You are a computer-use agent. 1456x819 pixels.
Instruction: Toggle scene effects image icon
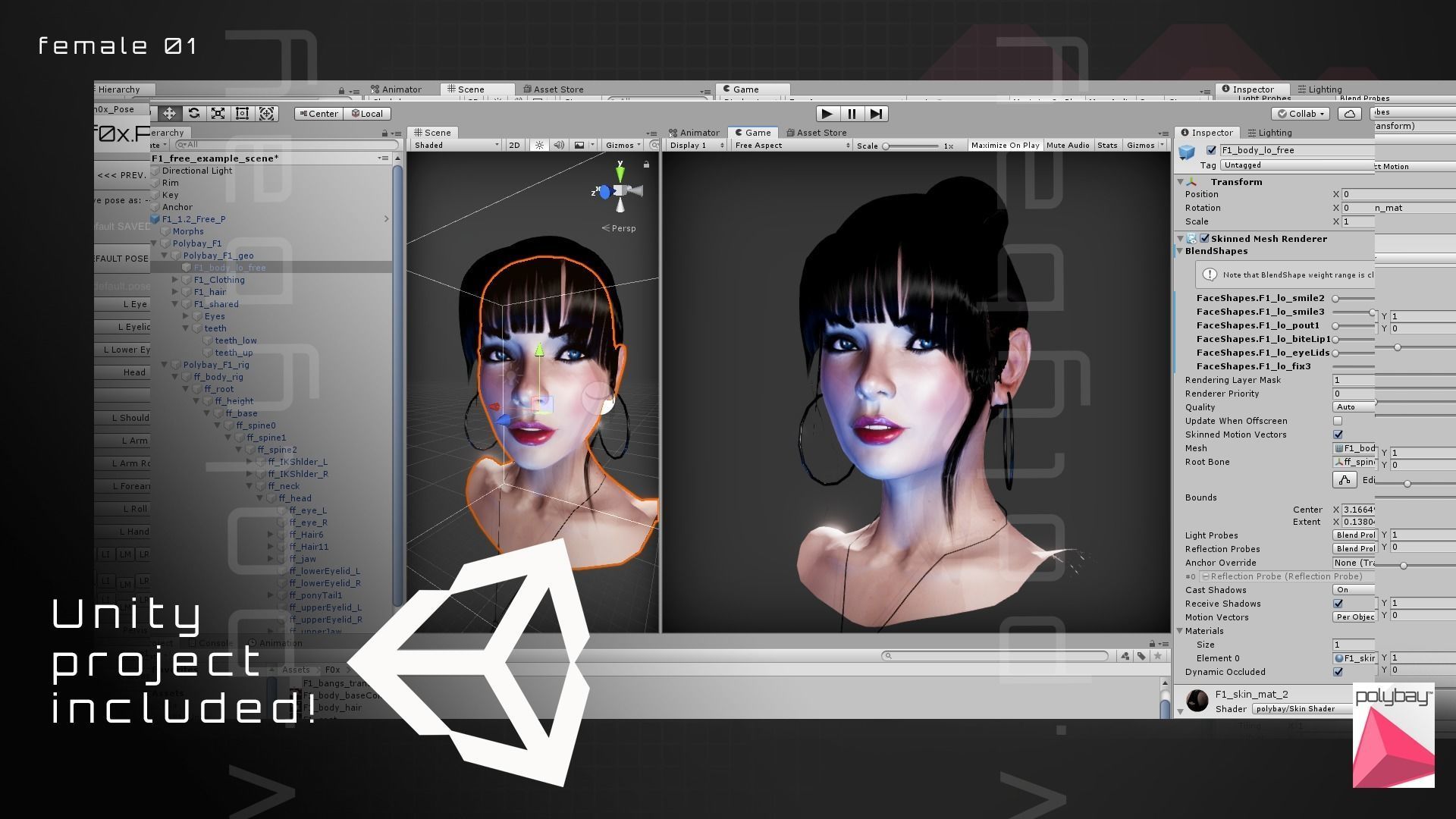pos(579,146)
